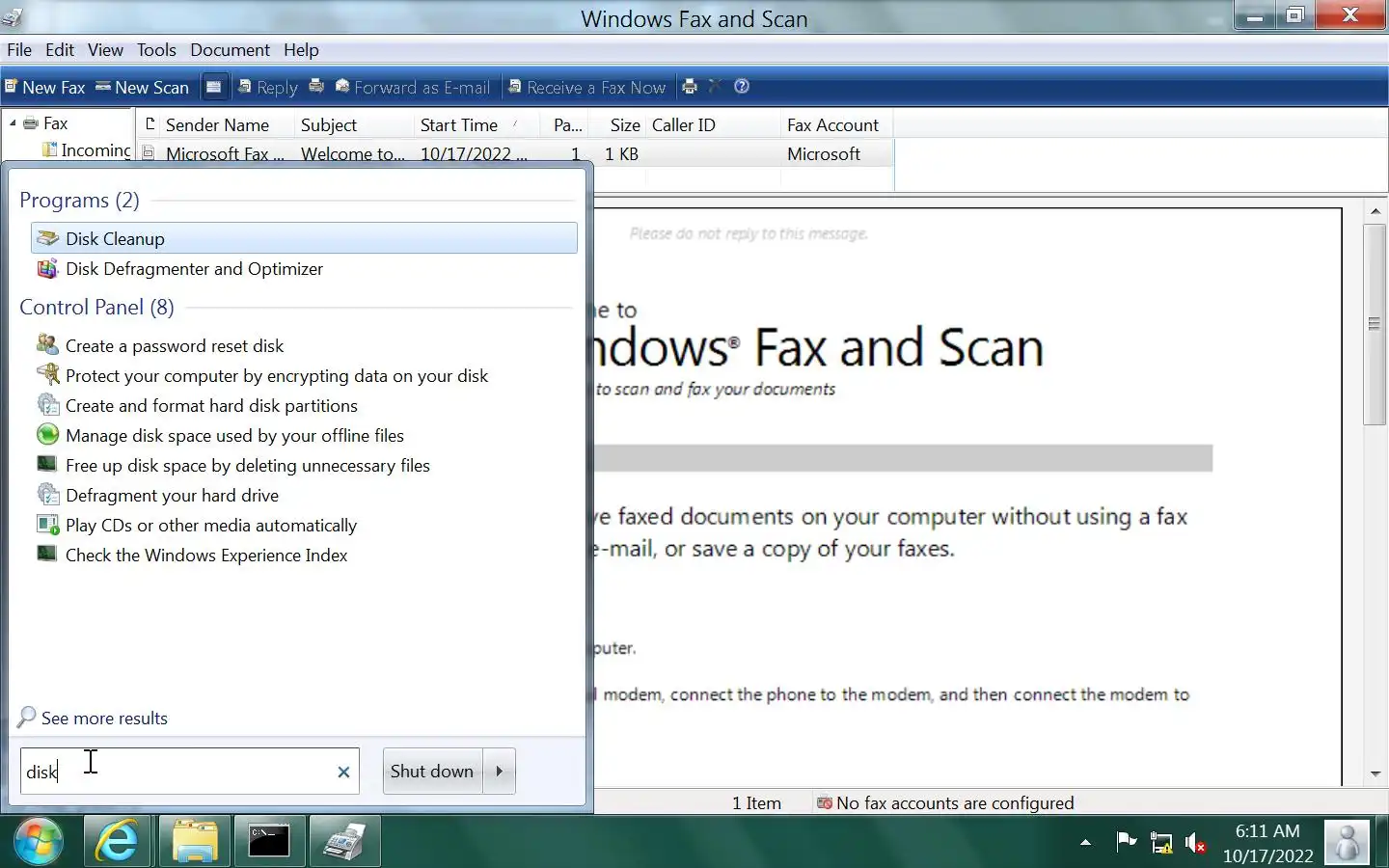Open the View menu
Viewport: 1389px width, 868px height.
(x=105, y=50)
